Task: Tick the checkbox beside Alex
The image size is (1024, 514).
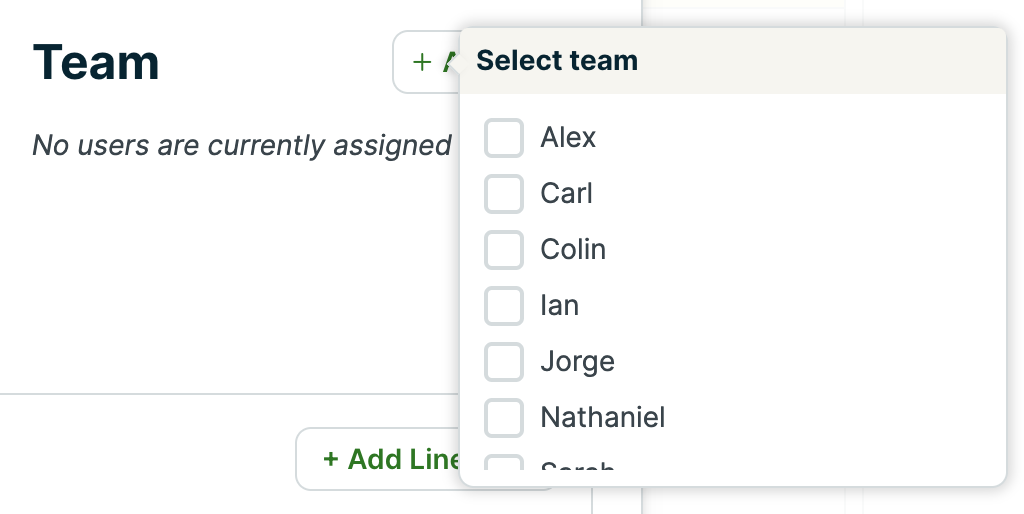Action: point(504,138)
